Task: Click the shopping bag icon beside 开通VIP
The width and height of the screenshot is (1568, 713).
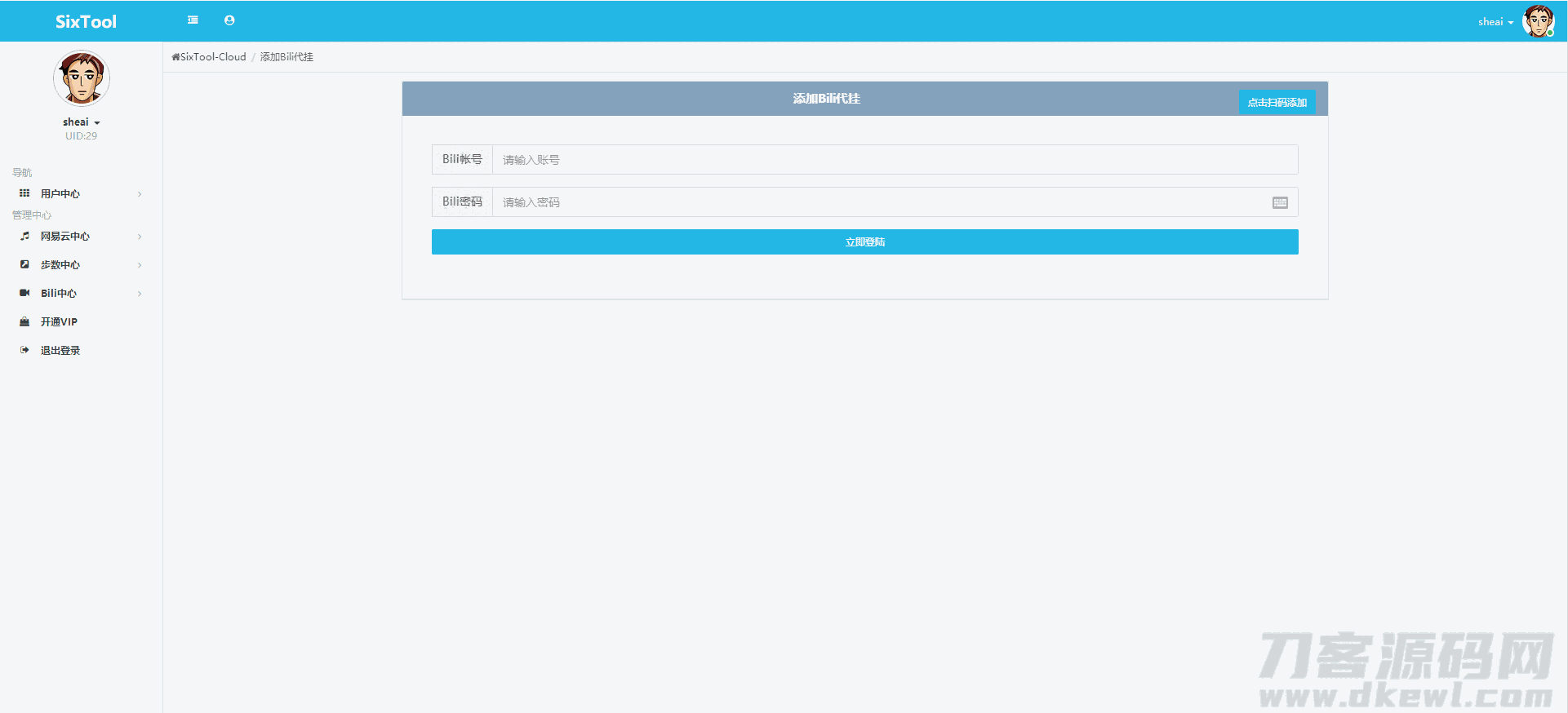Action: 24,321
